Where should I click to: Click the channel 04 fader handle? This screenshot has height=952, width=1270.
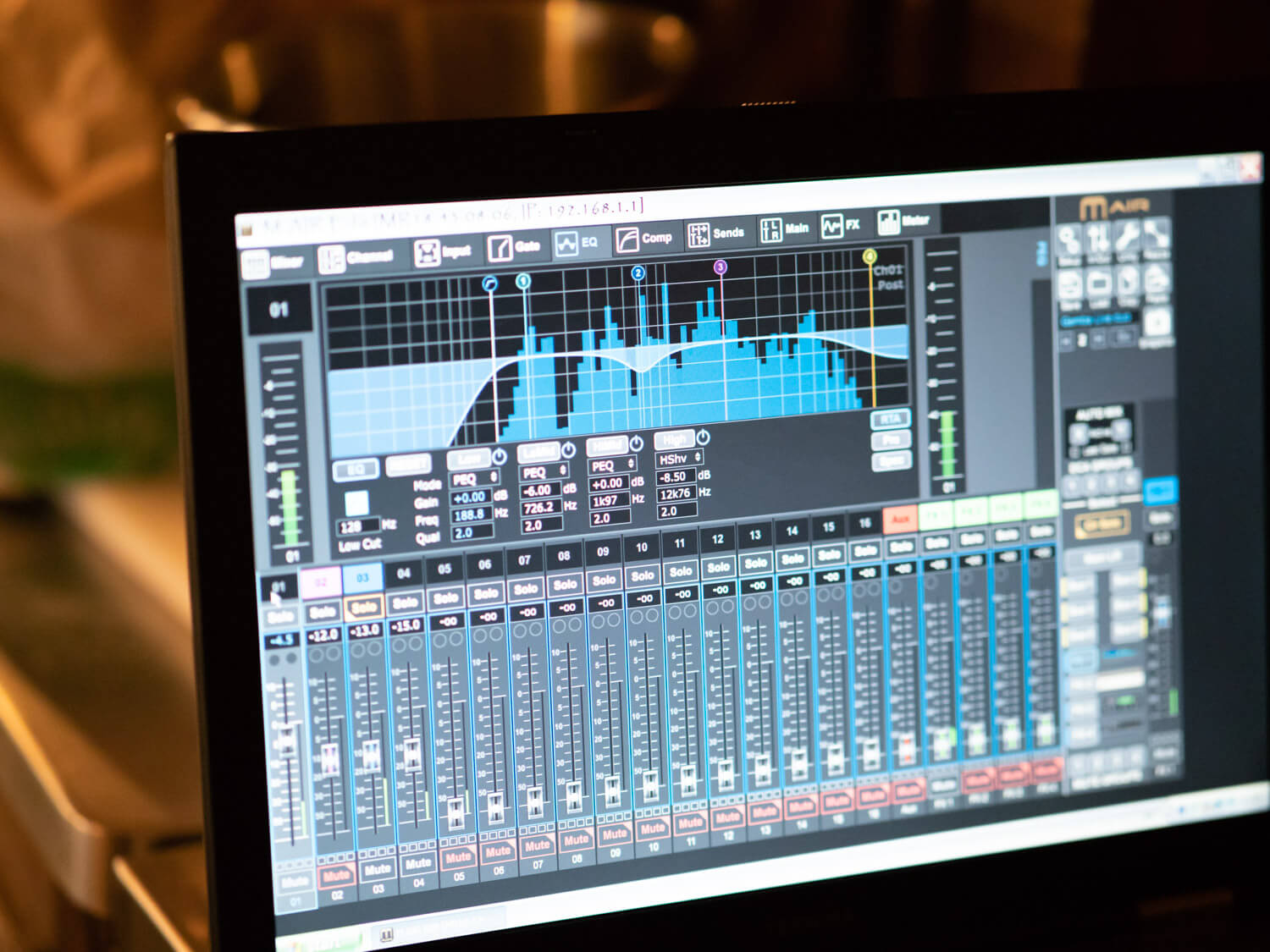(x=411, y=752)
